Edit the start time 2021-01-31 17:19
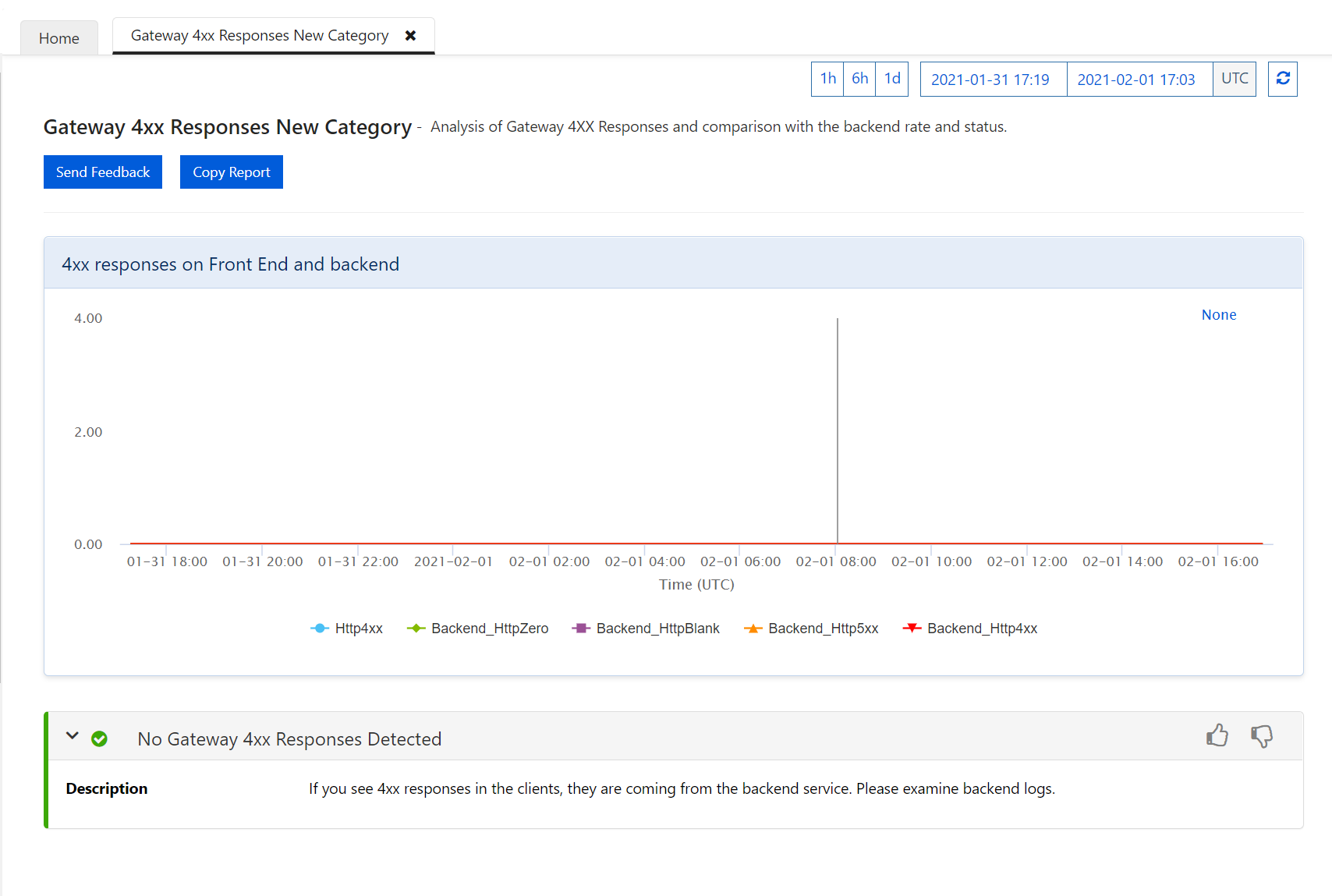The width and height of the screenshot is (1332, 896). click(994, 80)
